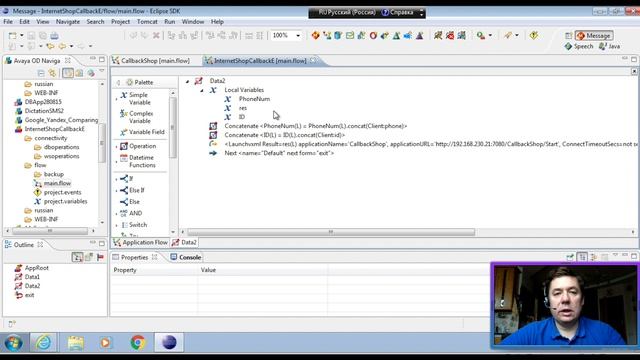Switch to the Console tab
This screenshot has height=360, width=640.
(x=186, y=257)
